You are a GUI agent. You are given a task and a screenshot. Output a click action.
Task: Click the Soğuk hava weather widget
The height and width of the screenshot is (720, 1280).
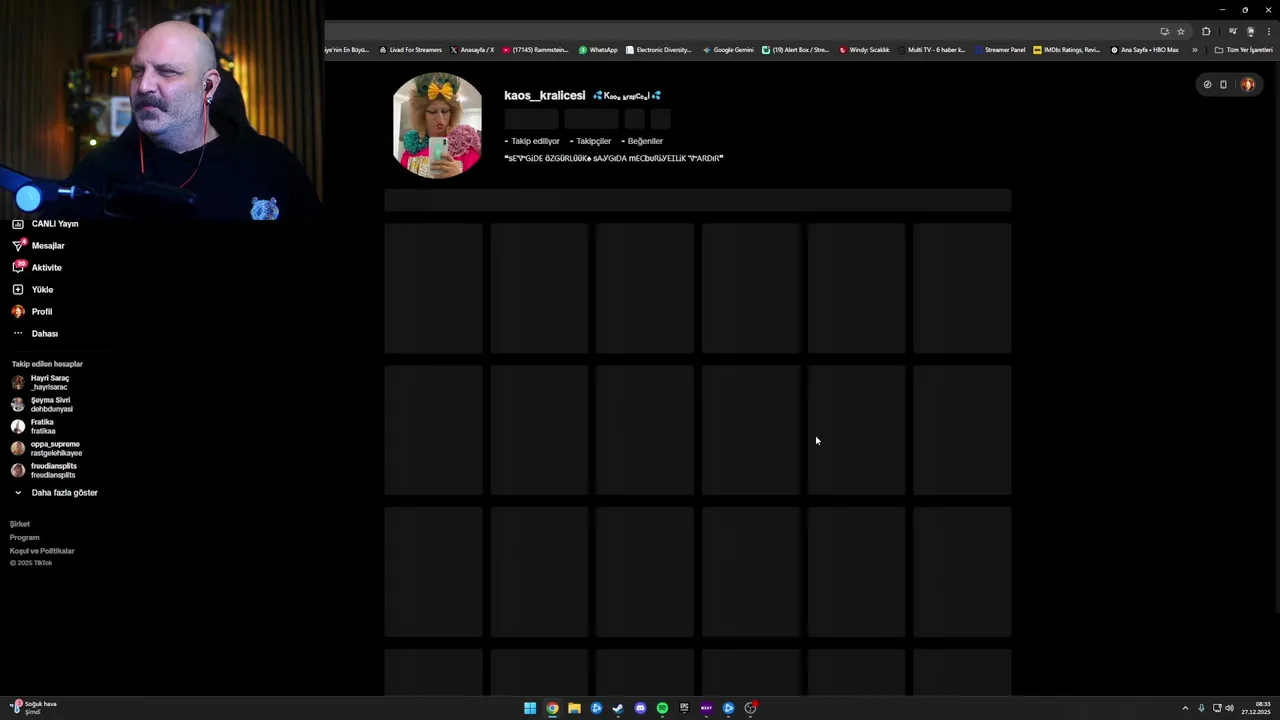[x=33, y=707]
